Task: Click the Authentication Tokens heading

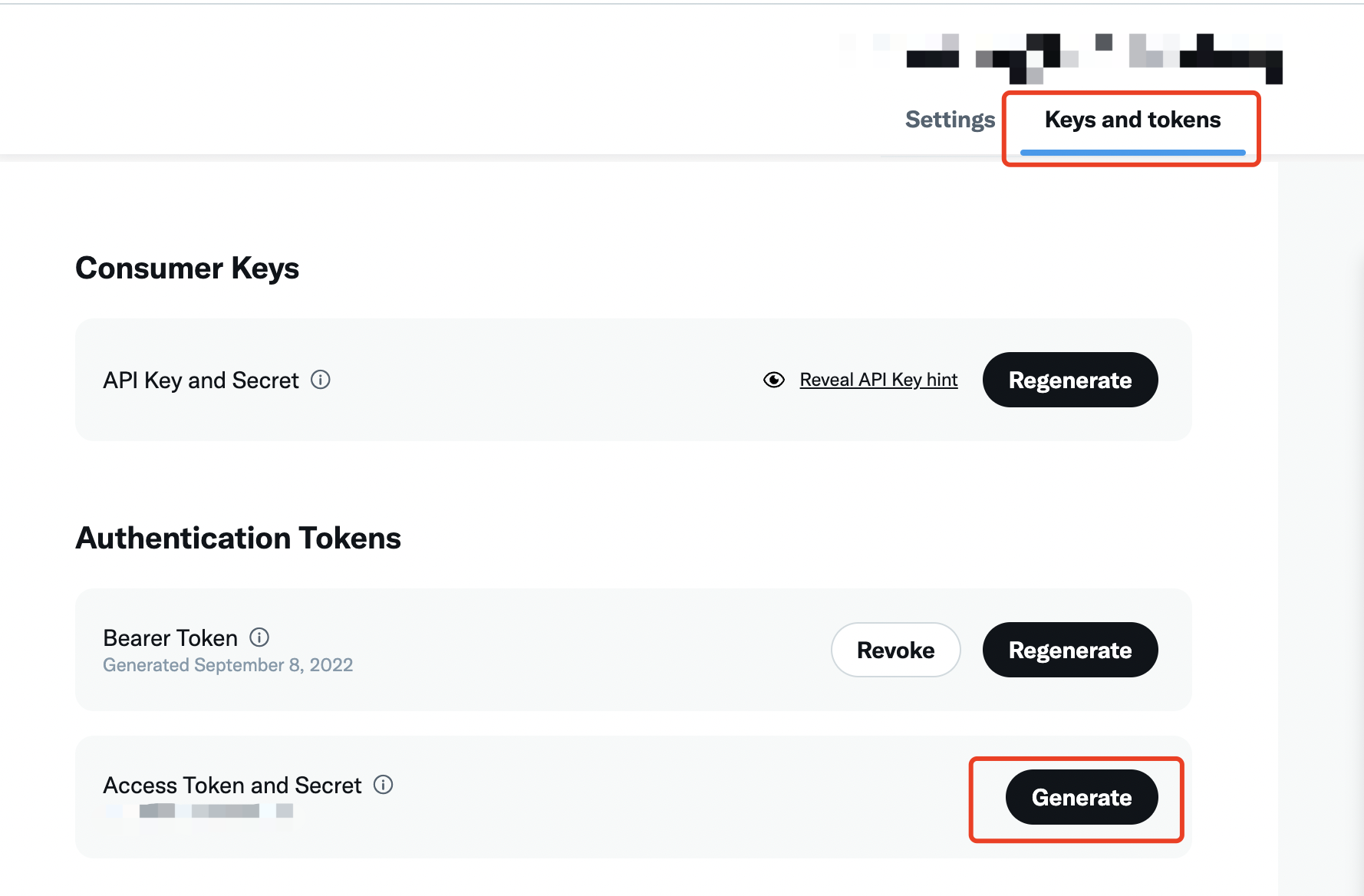Action: point(238,539)
